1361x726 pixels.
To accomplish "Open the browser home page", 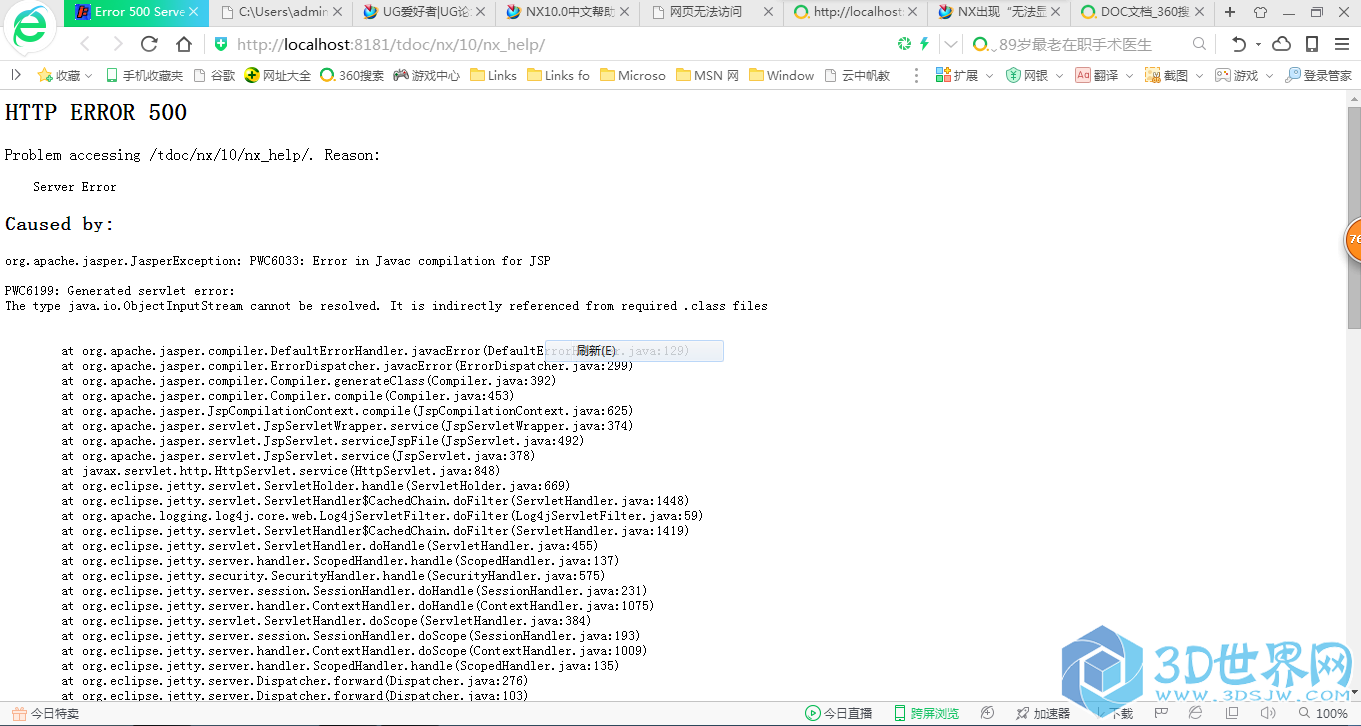I will click(184, 44).
